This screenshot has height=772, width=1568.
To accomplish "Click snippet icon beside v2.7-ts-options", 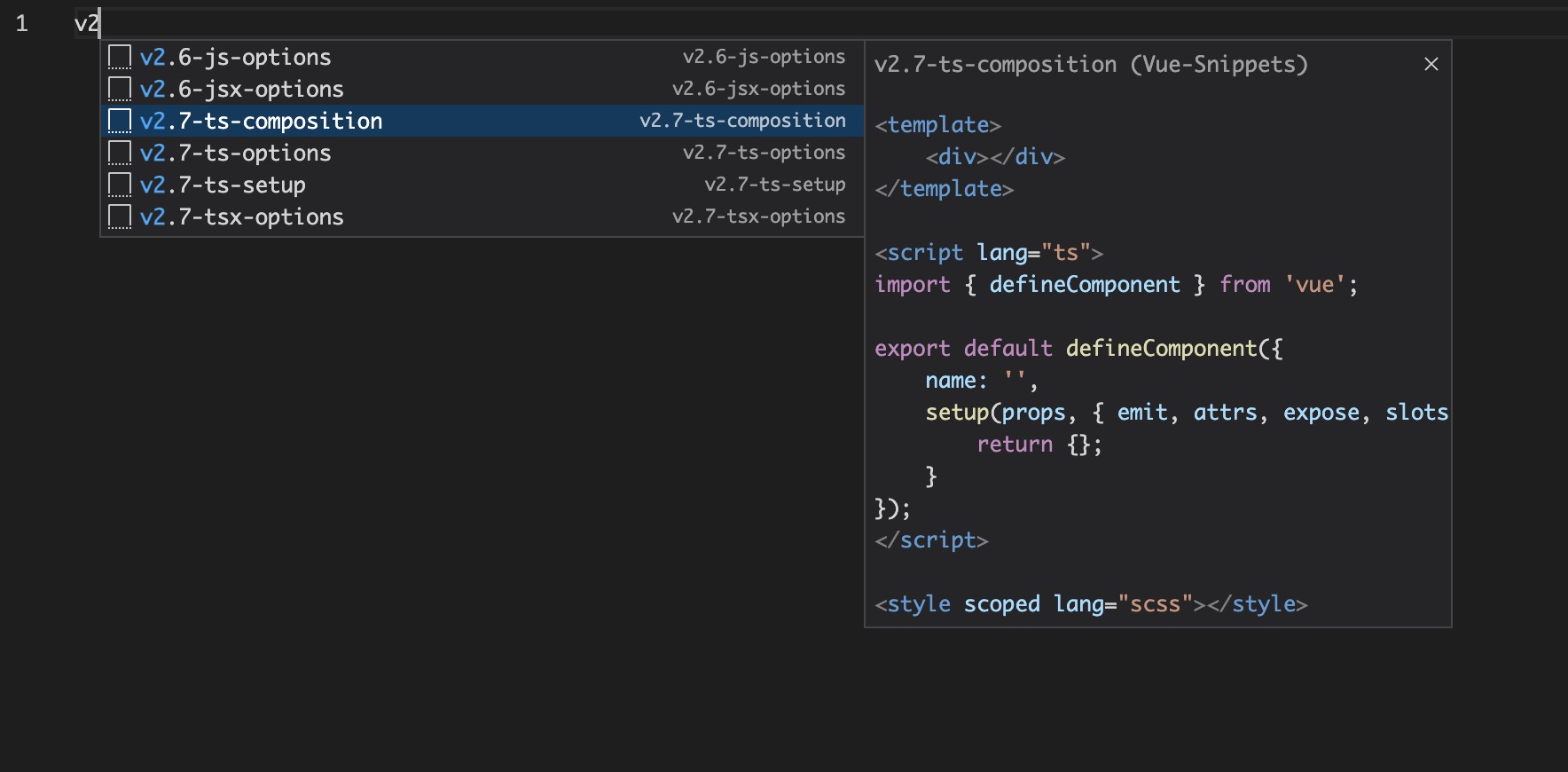I will point(120,154).
